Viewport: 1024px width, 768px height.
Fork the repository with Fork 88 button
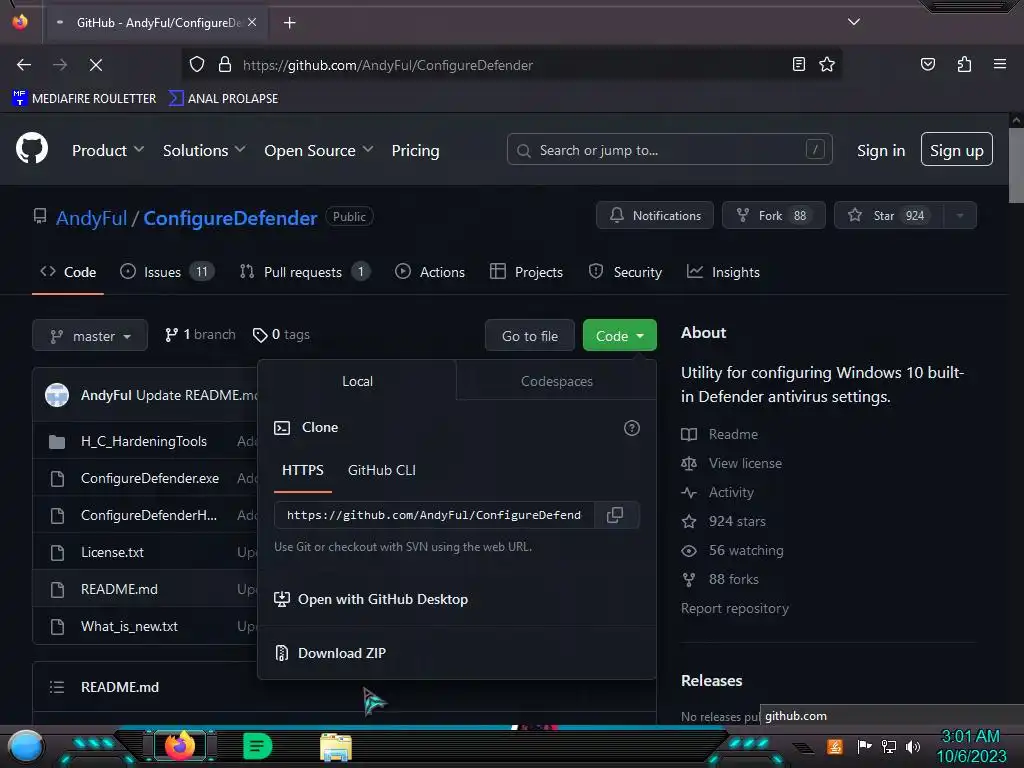click(x=774, y=216)
